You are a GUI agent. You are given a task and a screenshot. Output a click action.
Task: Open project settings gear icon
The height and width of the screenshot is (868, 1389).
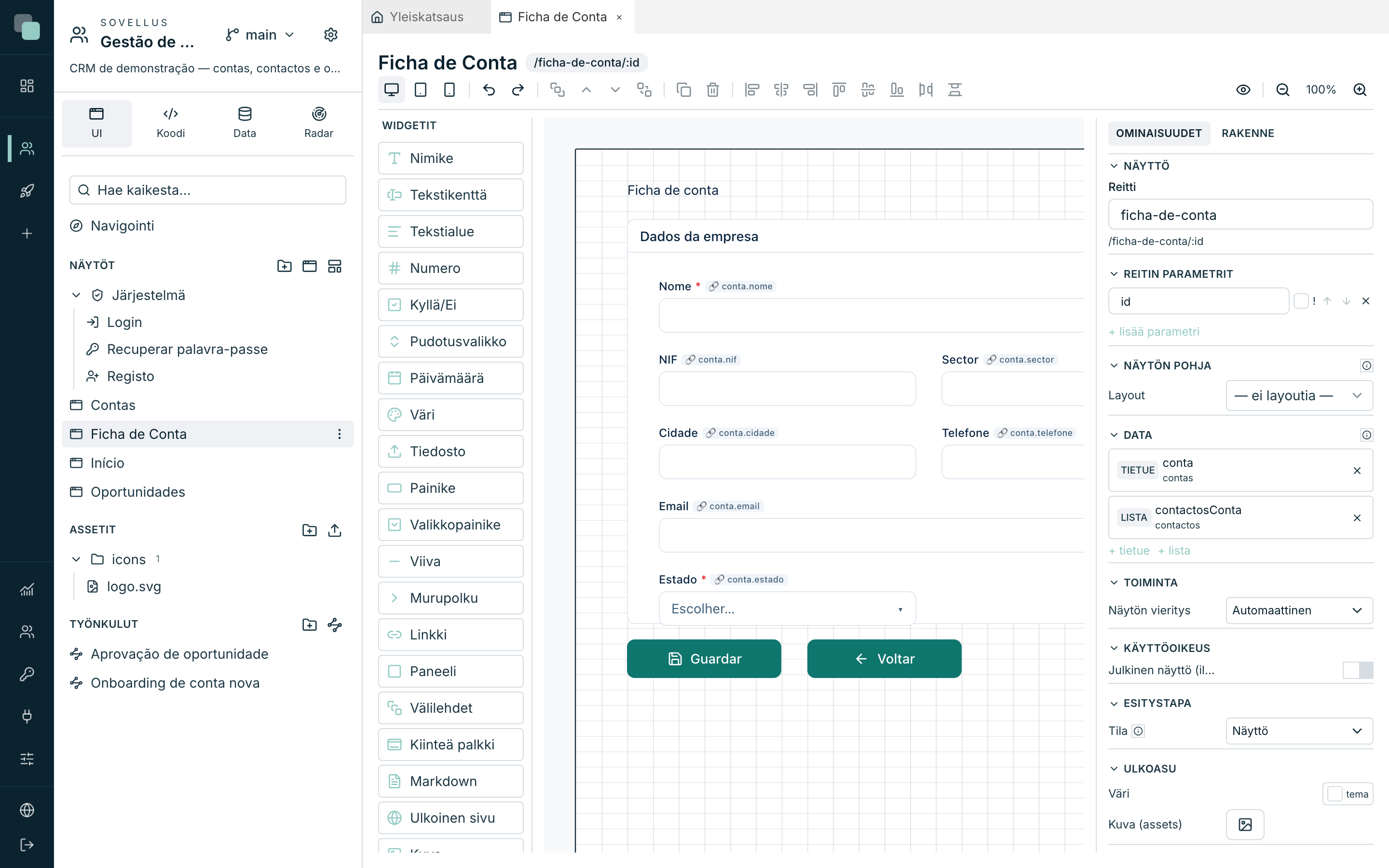pyautogui.click(x=330, y=34)
